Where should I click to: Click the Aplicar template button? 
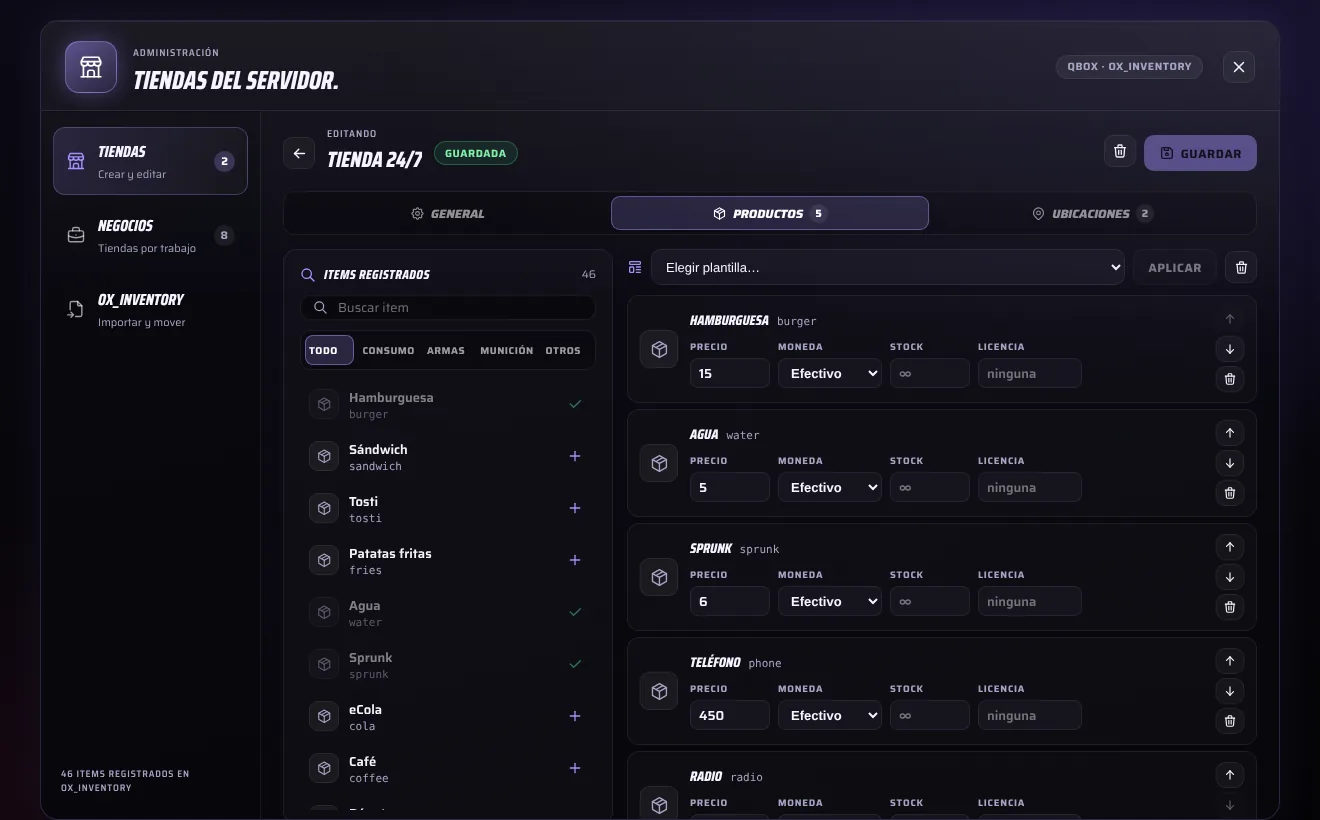click(x=1175, y=268)
